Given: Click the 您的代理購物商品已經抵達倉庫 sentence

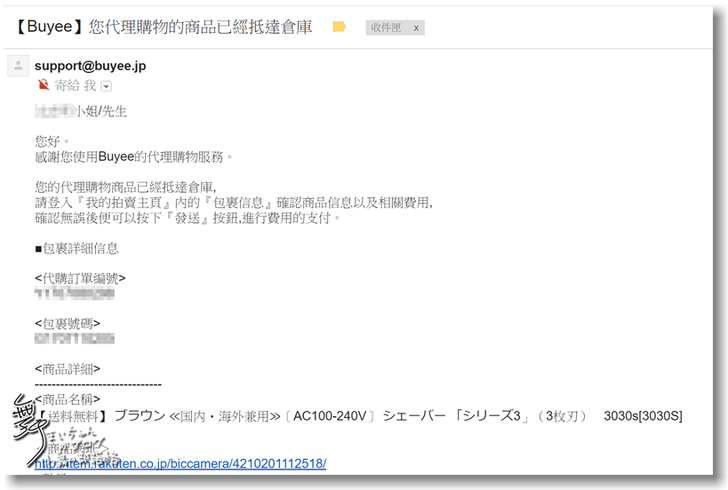Looking at the screenshot, I should click(x=125, y=187).
